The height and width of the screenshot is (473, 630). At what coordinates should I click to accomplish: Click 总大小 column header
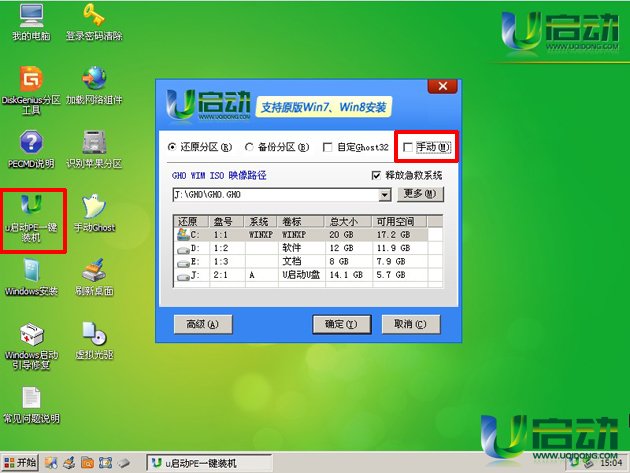(x=348, y=221)
